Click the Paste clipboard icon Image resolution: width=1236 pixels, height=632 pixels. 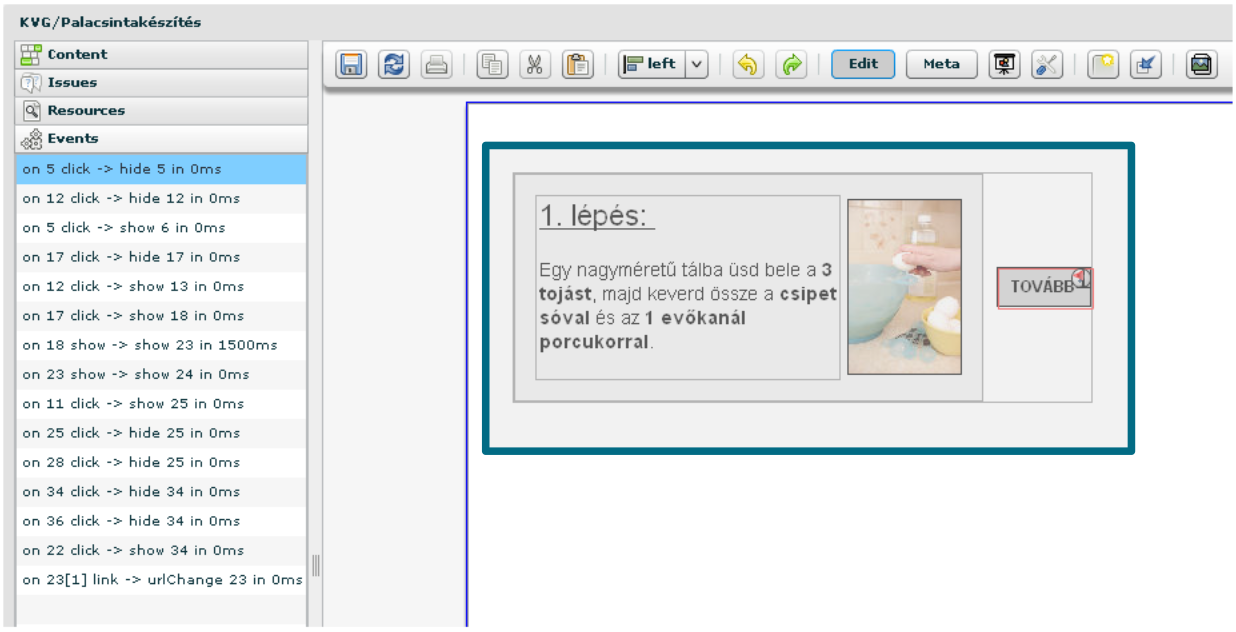point(577,65)
